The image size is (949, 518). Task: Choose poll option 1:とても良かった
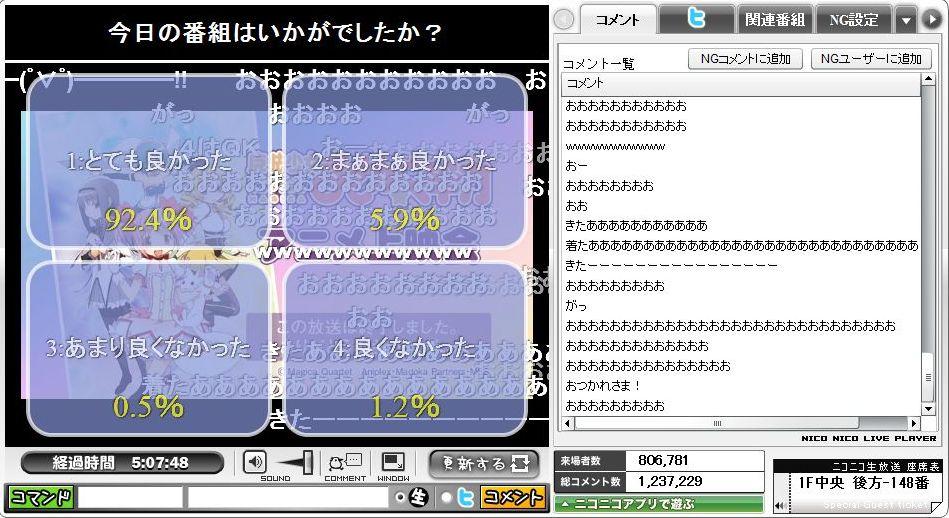[x=148, y=162]
